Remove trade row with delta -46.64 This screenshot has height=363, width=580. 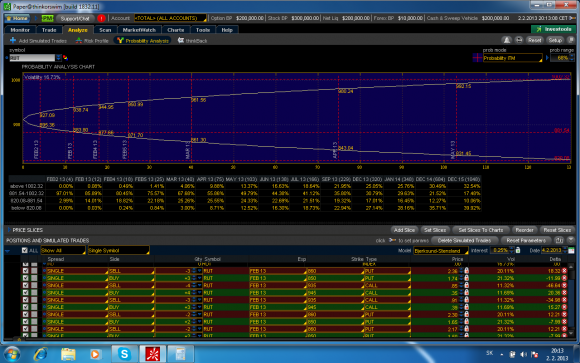[564, 285]
